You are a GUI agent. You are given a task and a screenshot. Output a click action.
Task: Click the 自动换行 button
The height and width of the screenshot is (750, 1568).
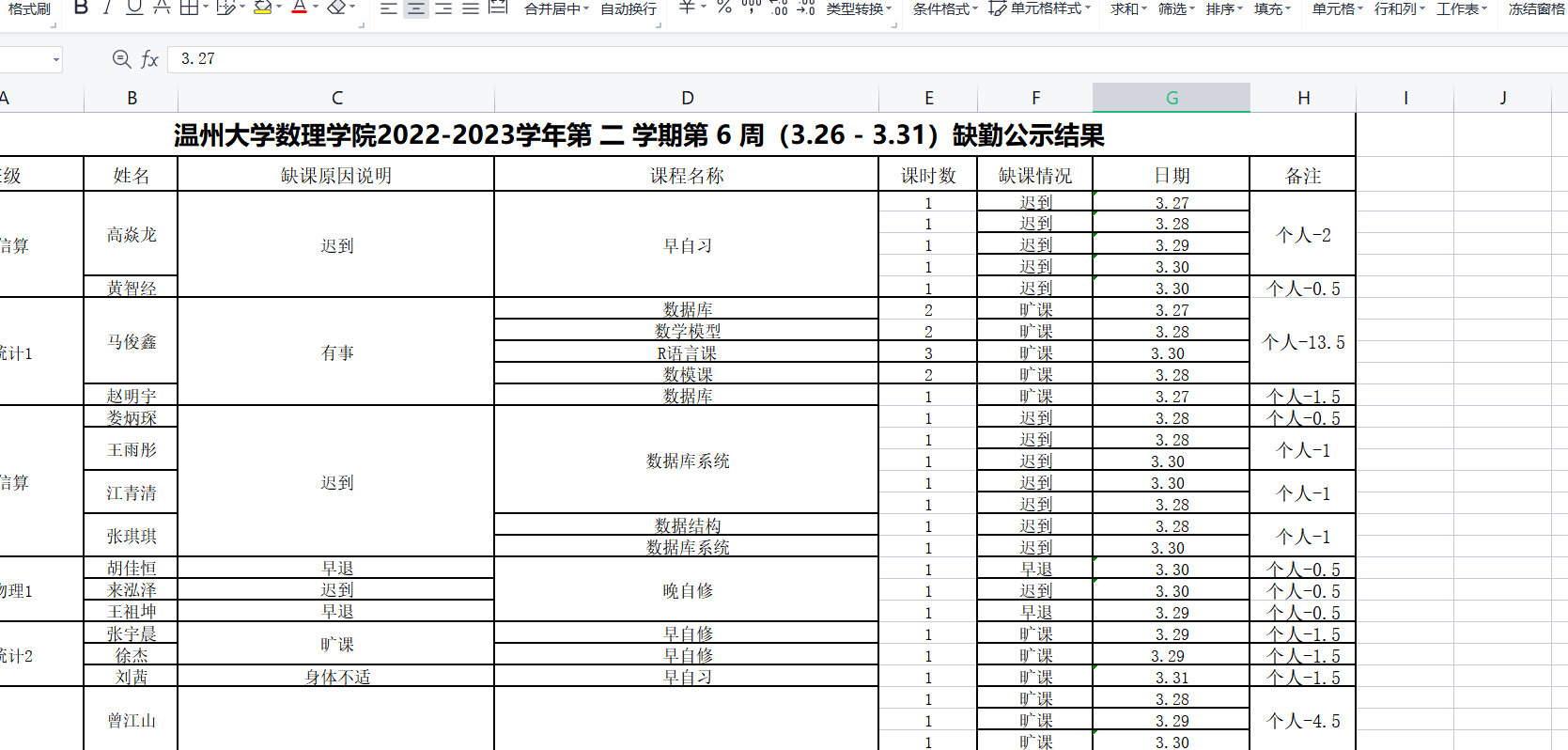click(629, 9)
